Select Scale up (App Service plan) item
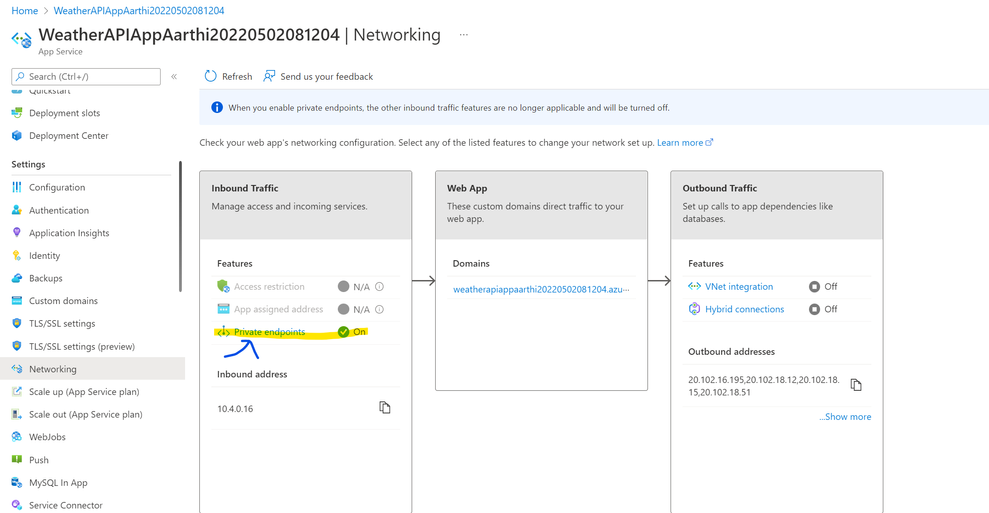 [84, 392]
